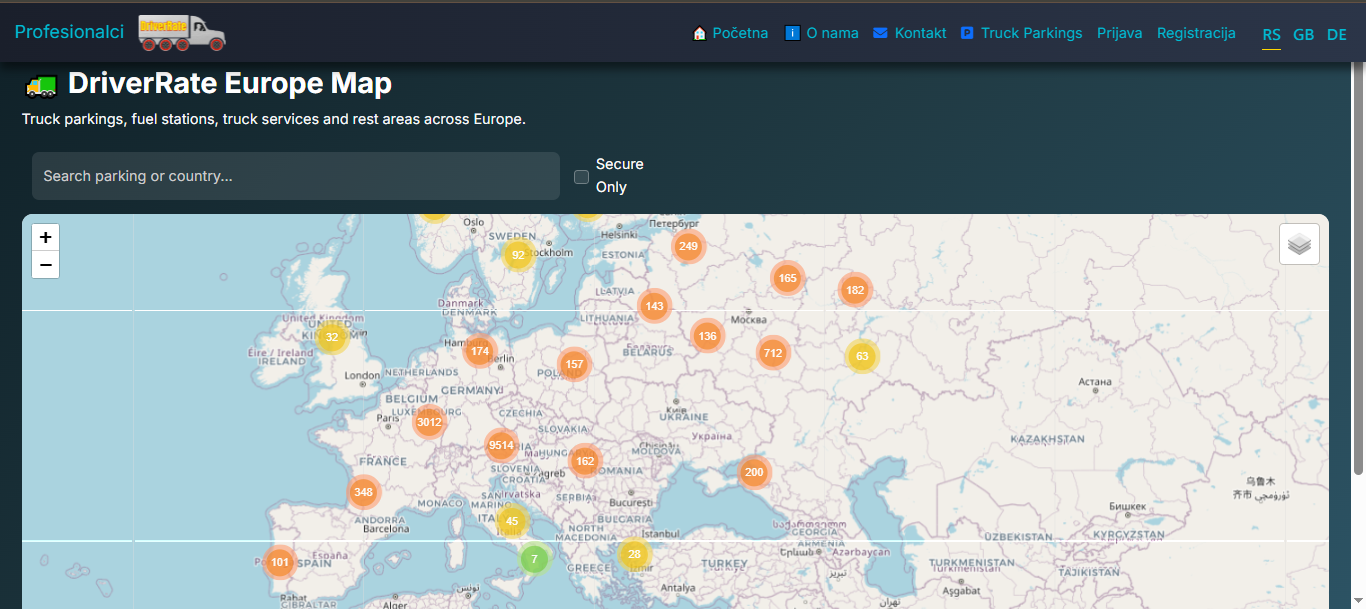
Task: Open the yellow 63 cluster
Action: (x=862, y=356)
